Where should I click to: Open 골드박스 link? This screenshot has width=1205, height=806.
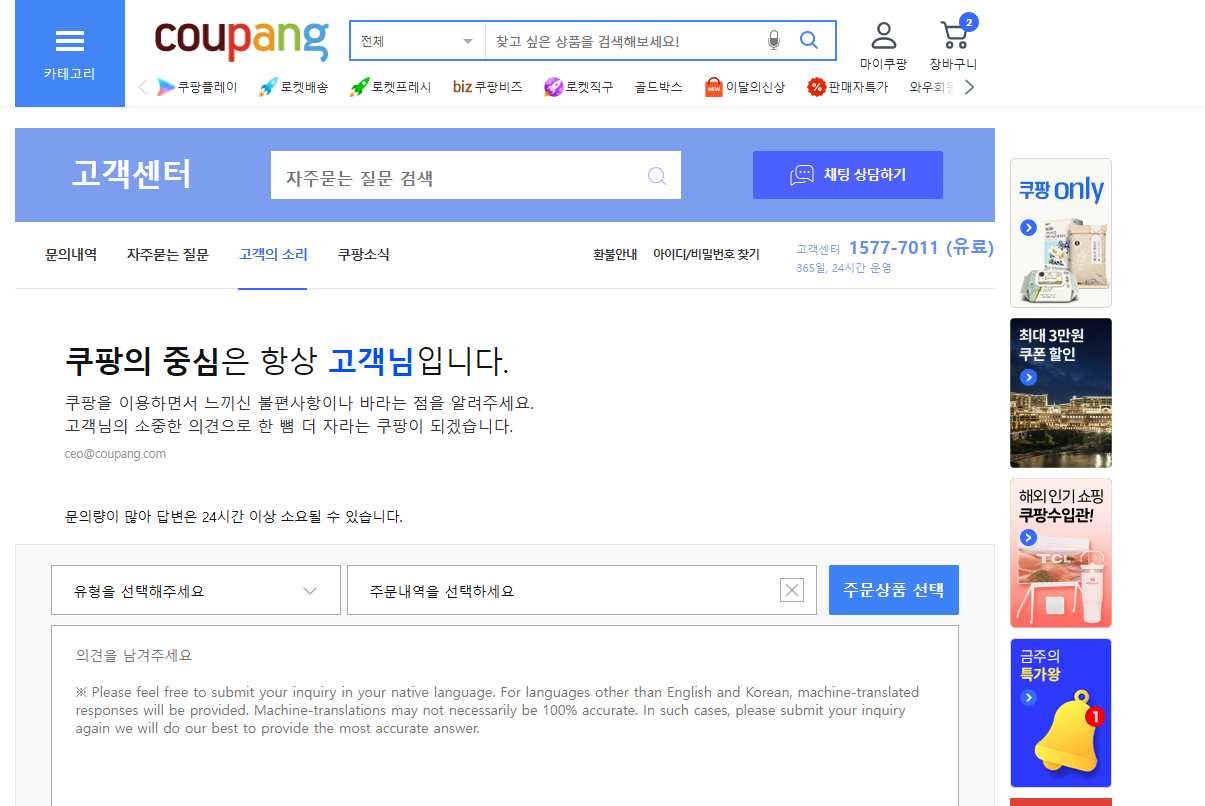coord(658,87)
